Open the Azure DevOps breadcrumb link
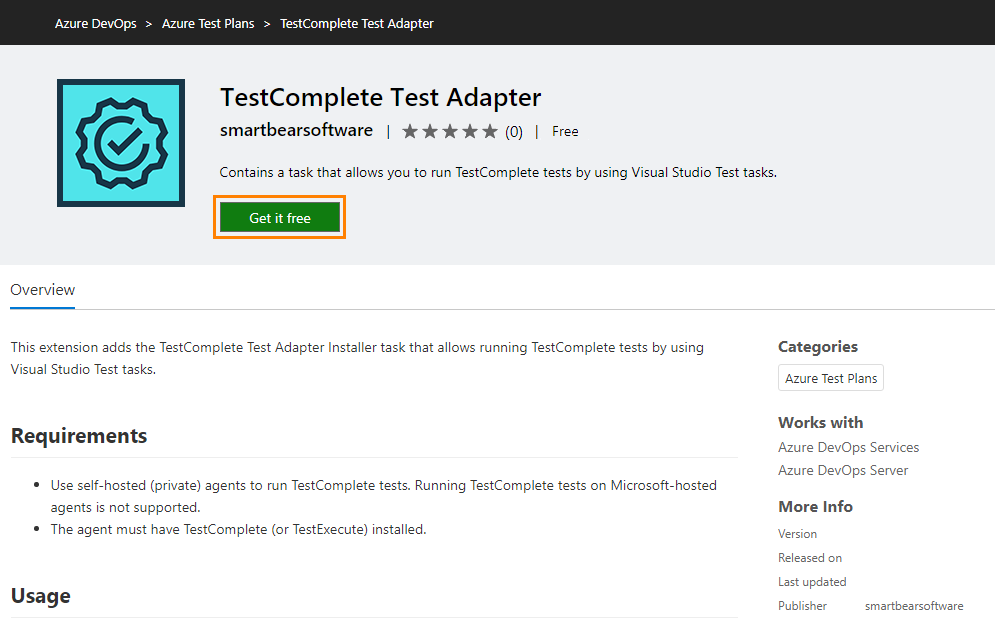The height and width of the screenshot is (635, 995). point(95,22)
